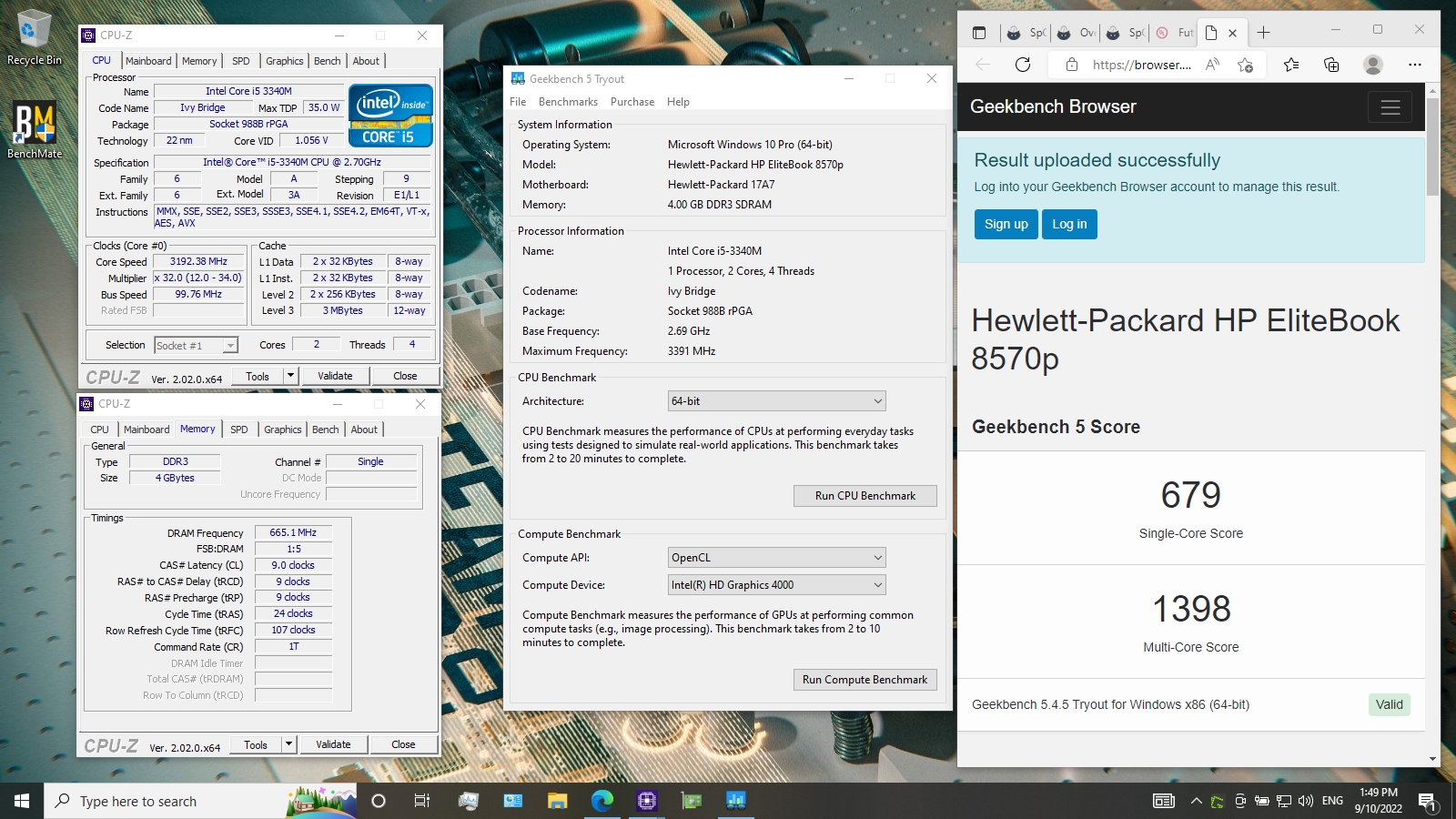This screenshot has height=819, width=1456.
Task: Open About tab in lower CPU-Z window
Action: [x=364, y=430]
